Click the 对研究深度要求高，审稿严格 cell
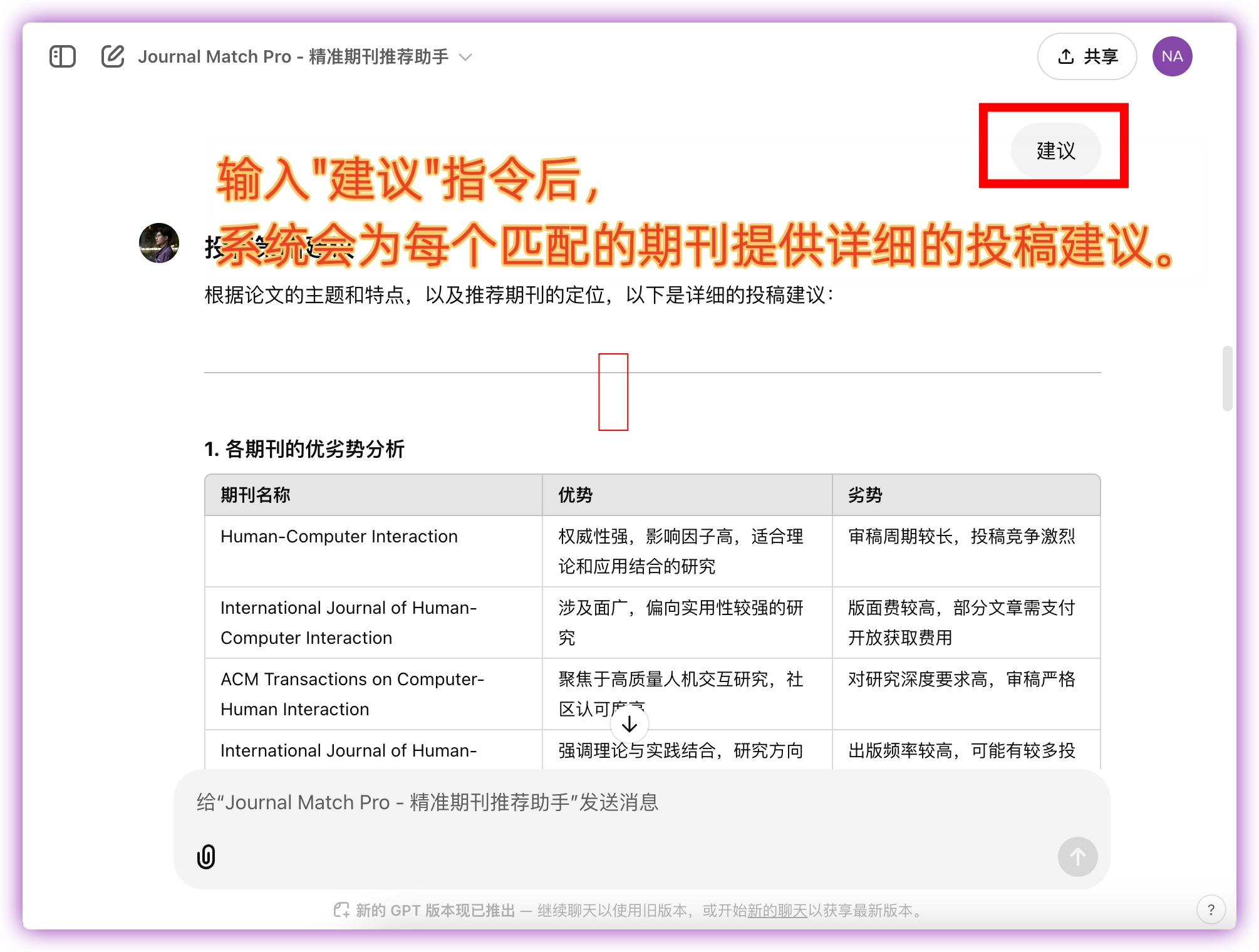 (x=966, y=694)
